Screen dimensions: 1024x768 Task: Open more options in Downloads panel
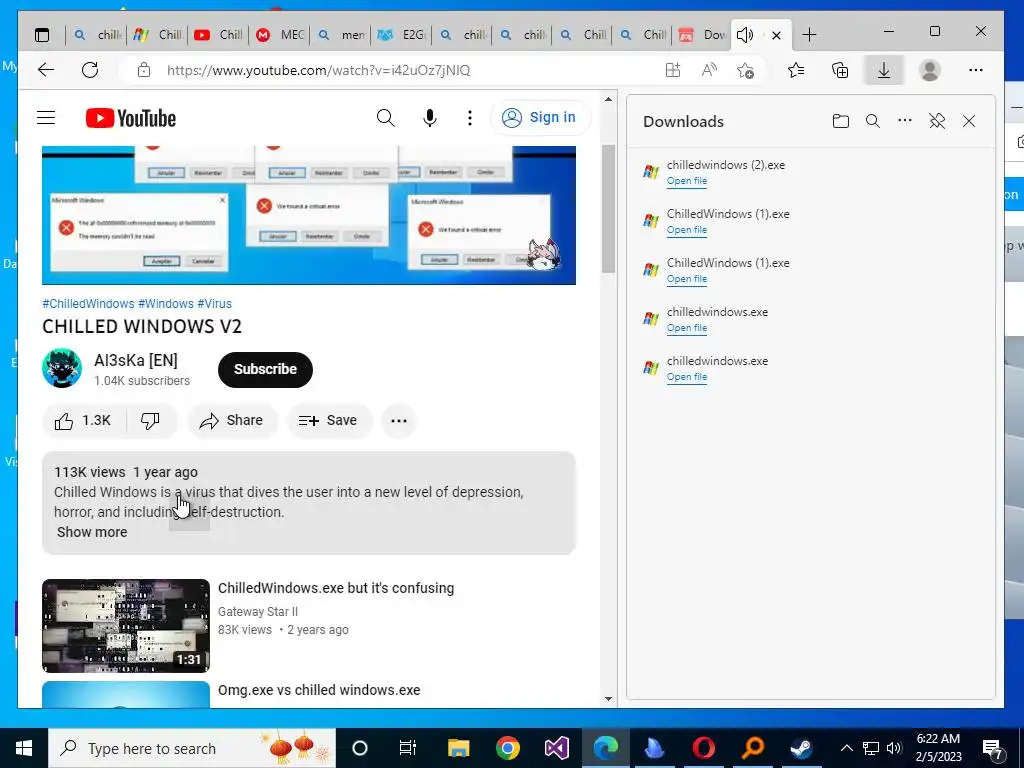pos(904,120)
